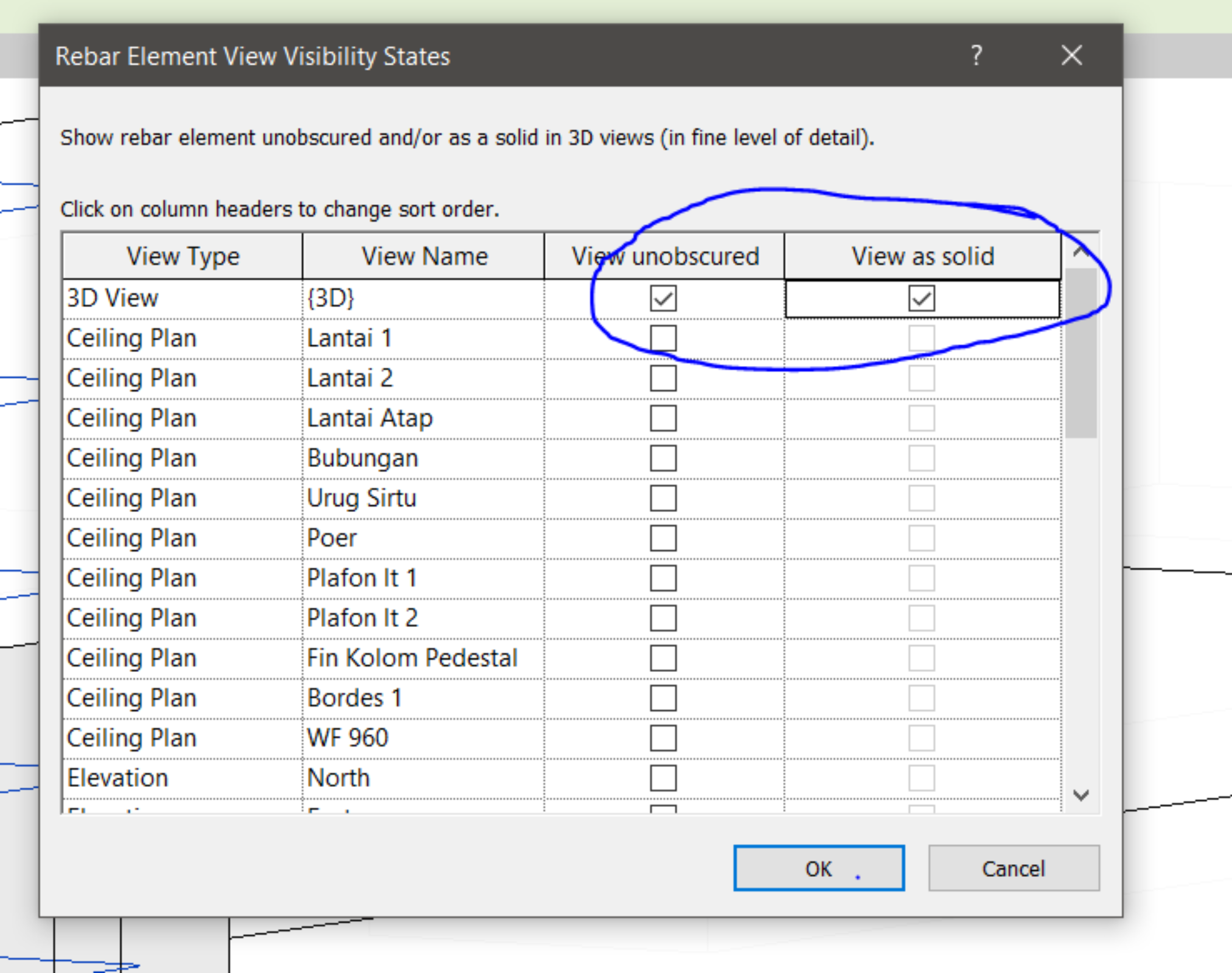1232x973 pixels.
Task: Sort by the View as solid column header
Action: click(x=924, y=256)
